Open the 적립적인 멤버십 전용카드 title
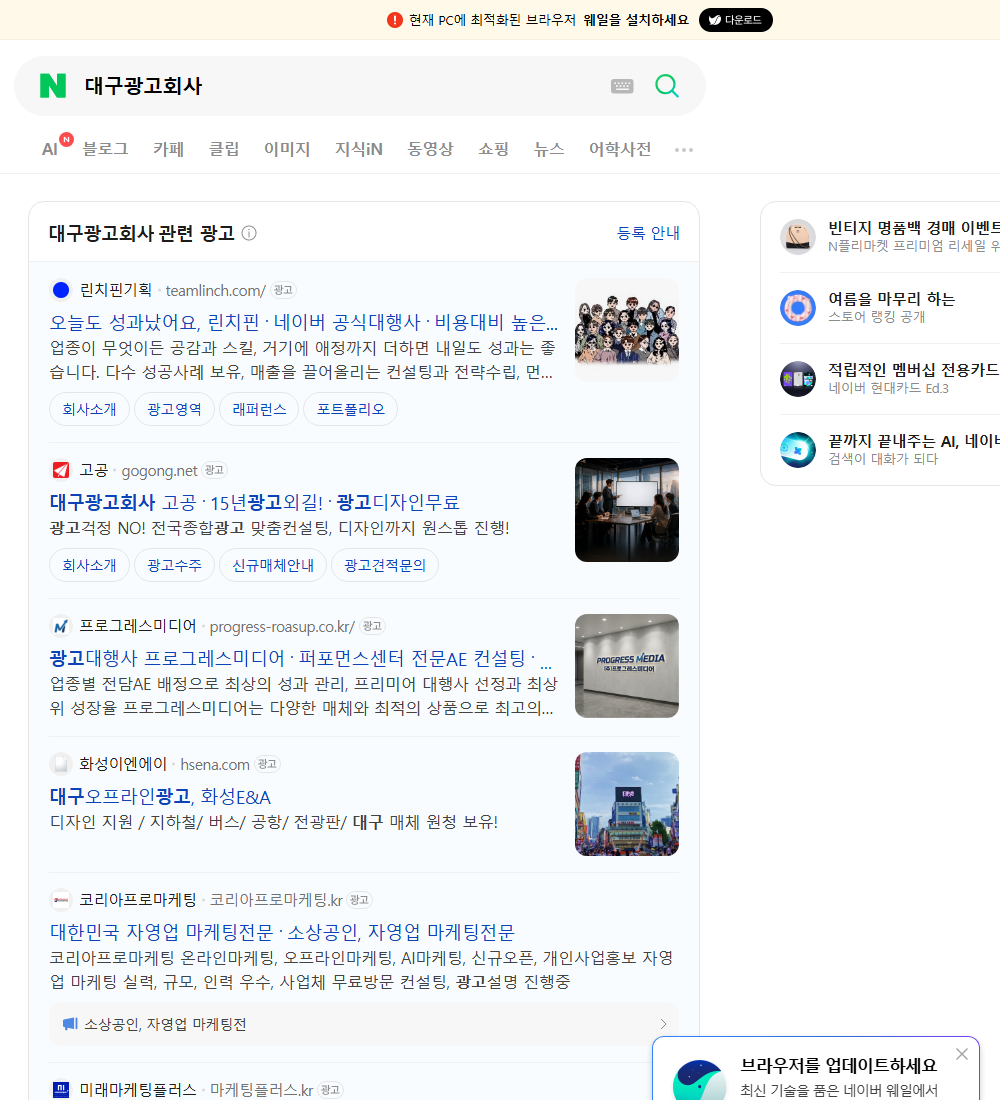 tap(914, 370)
